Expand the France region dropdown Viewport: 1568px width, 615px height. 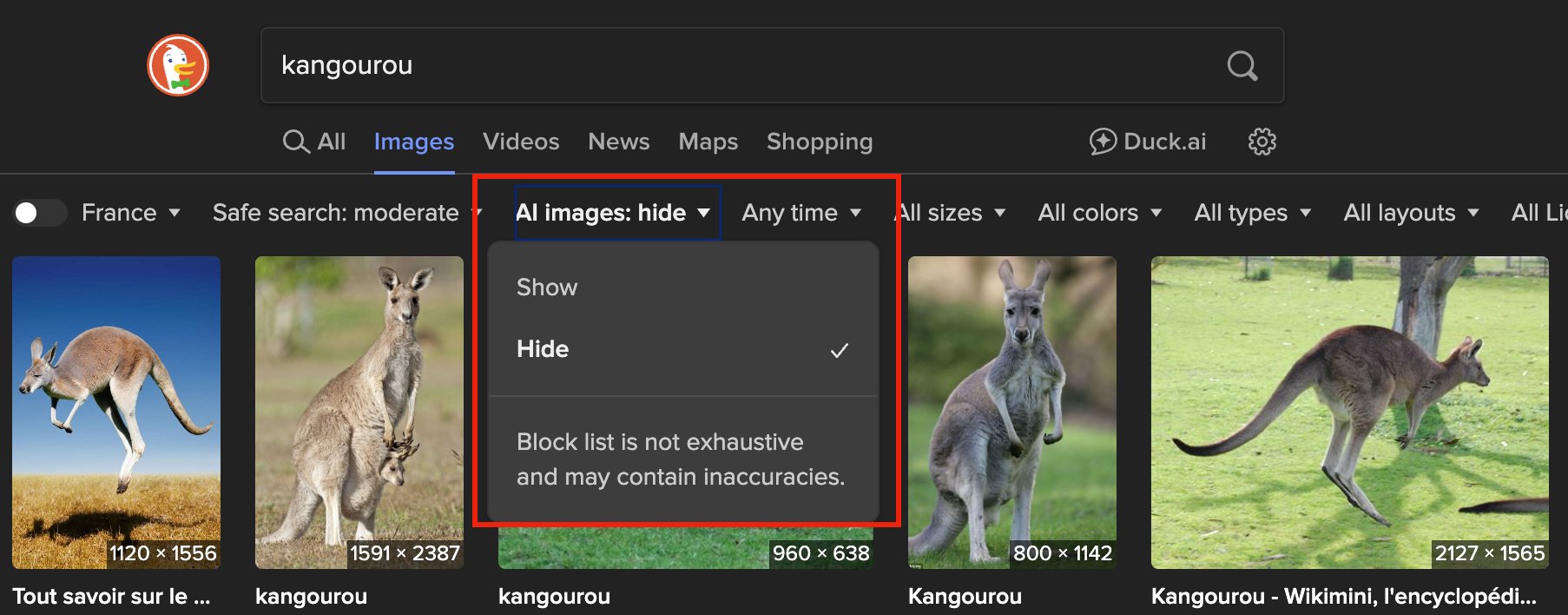click(131, 213)
